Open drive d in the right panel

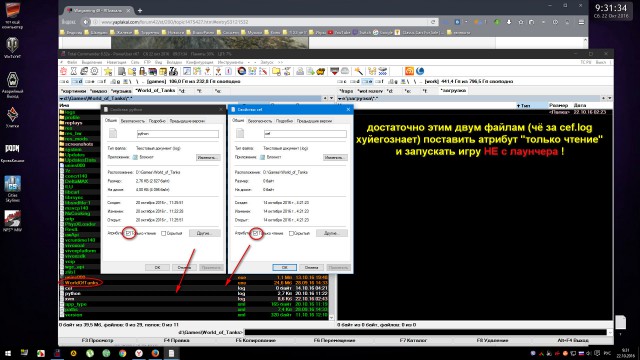(355, 82)
